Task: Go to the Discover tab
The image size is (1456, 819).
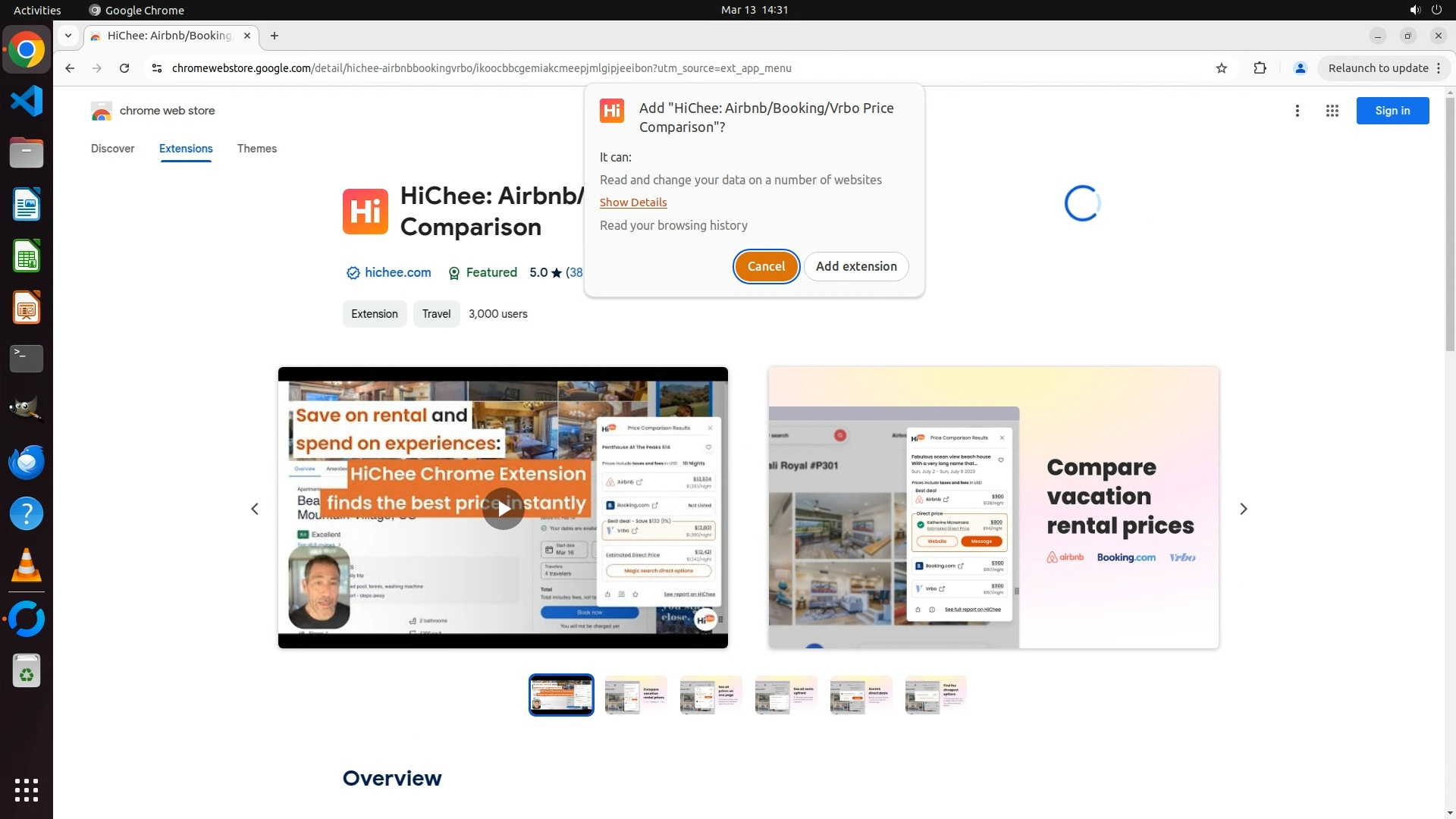Action: pos(112,149)
